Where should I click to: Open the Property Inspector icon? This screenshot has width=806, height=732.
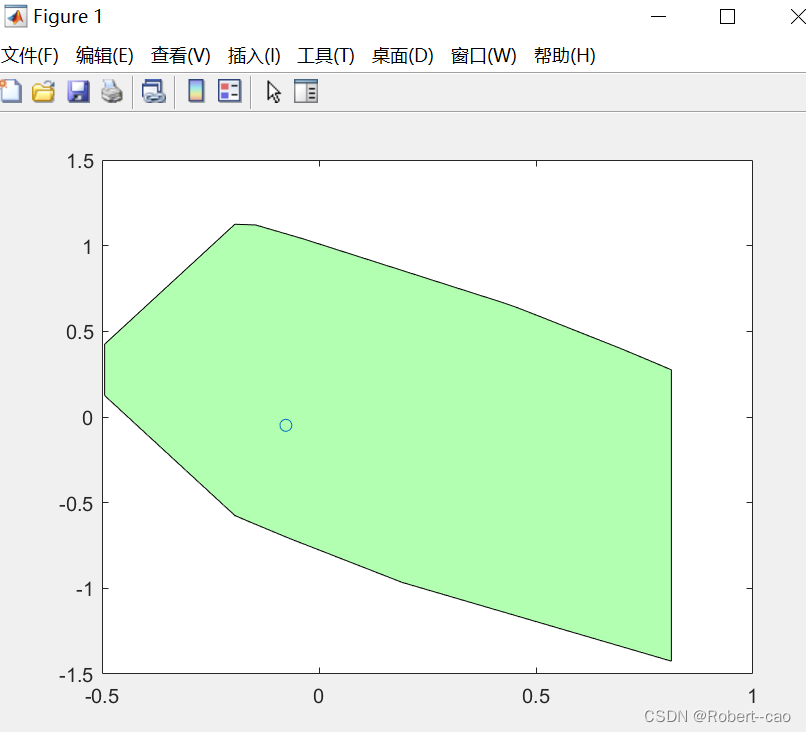(x=306, y=92)
